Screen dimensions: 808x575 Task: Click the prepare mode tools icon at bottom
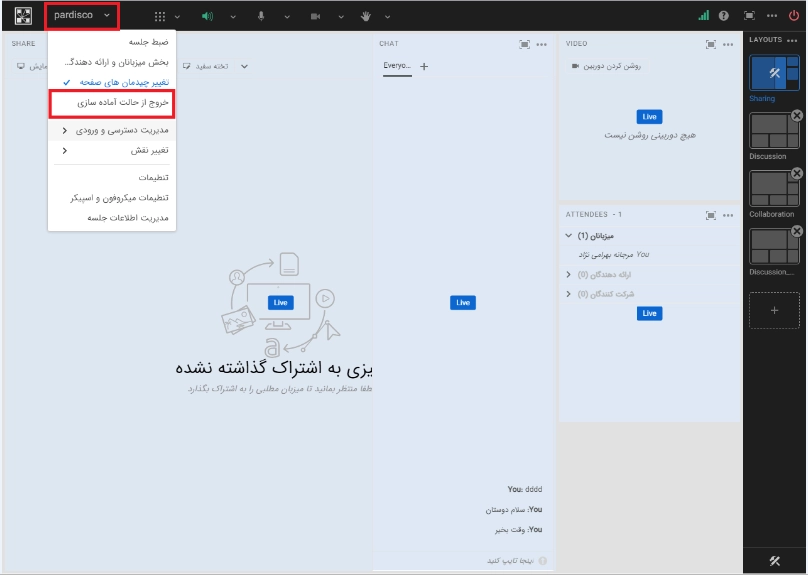pyautogui.click(x=775, y=561)
